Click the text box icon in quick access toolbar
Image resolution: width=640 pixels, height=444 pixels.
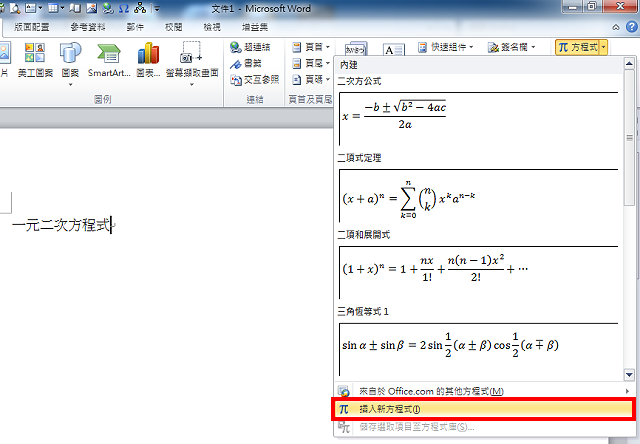(30, 8)
